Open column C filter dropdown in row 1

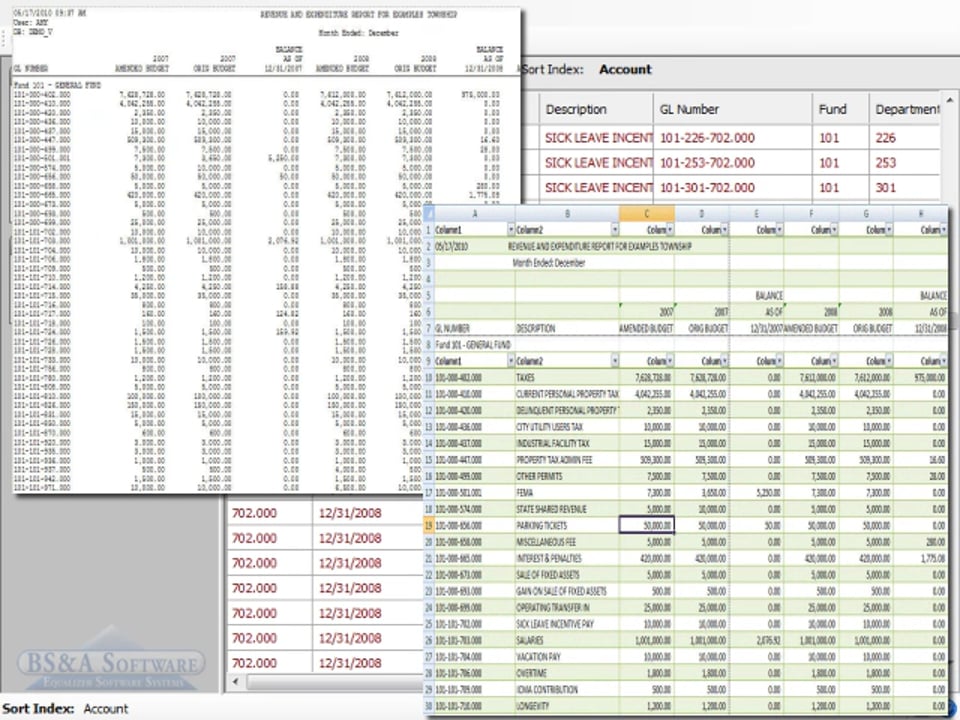coord(670,230)
